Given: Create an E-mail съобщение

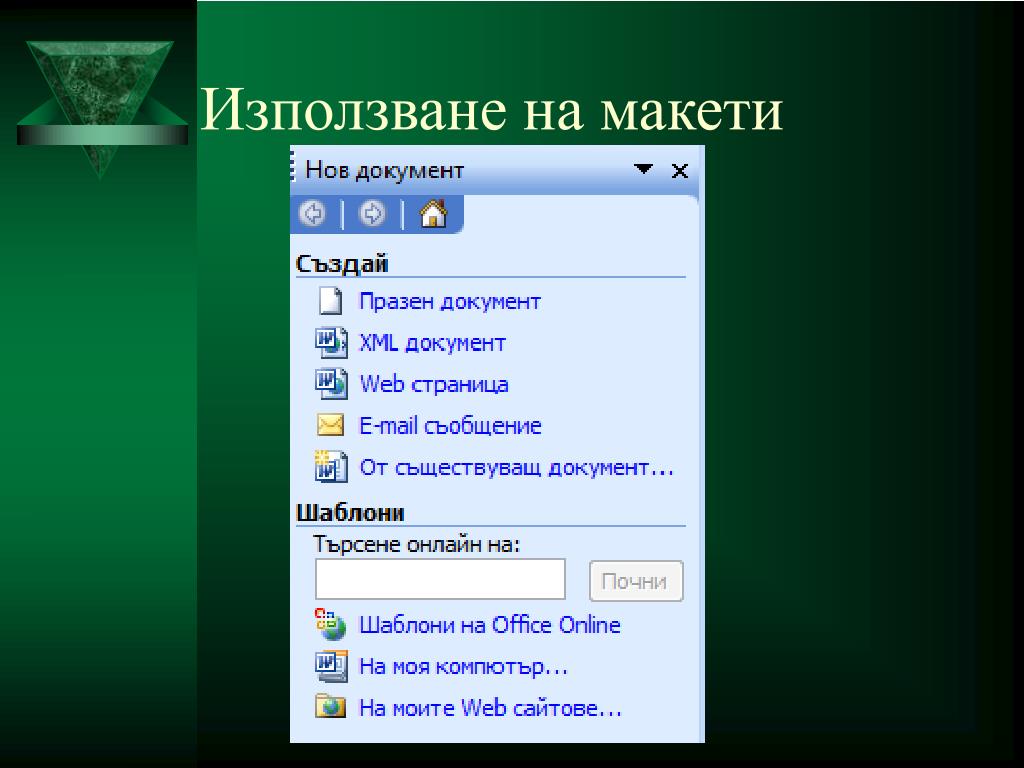Looking at the screenshot, I should [451, 426].
